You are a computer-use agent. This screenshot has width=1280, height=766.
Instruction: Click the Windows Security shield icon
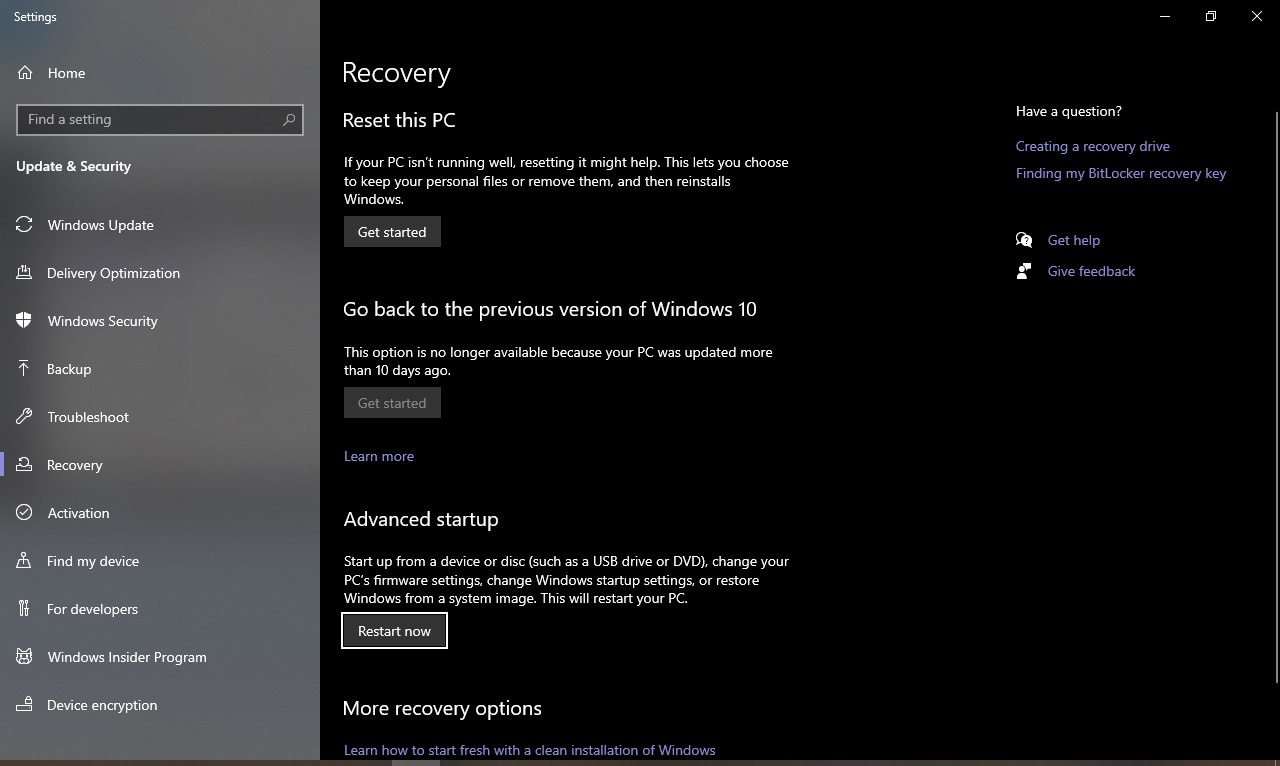pos(24,321)
